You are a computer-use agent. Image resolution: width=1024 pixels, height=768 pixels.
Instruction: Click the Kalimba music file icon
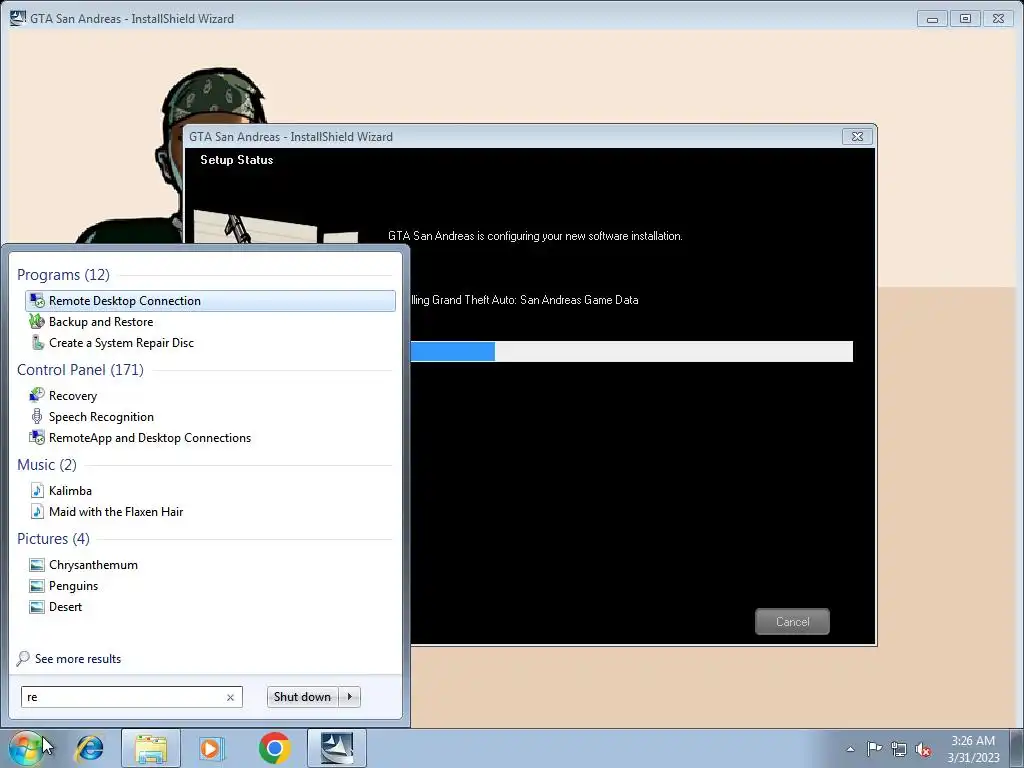click(37, 490)
